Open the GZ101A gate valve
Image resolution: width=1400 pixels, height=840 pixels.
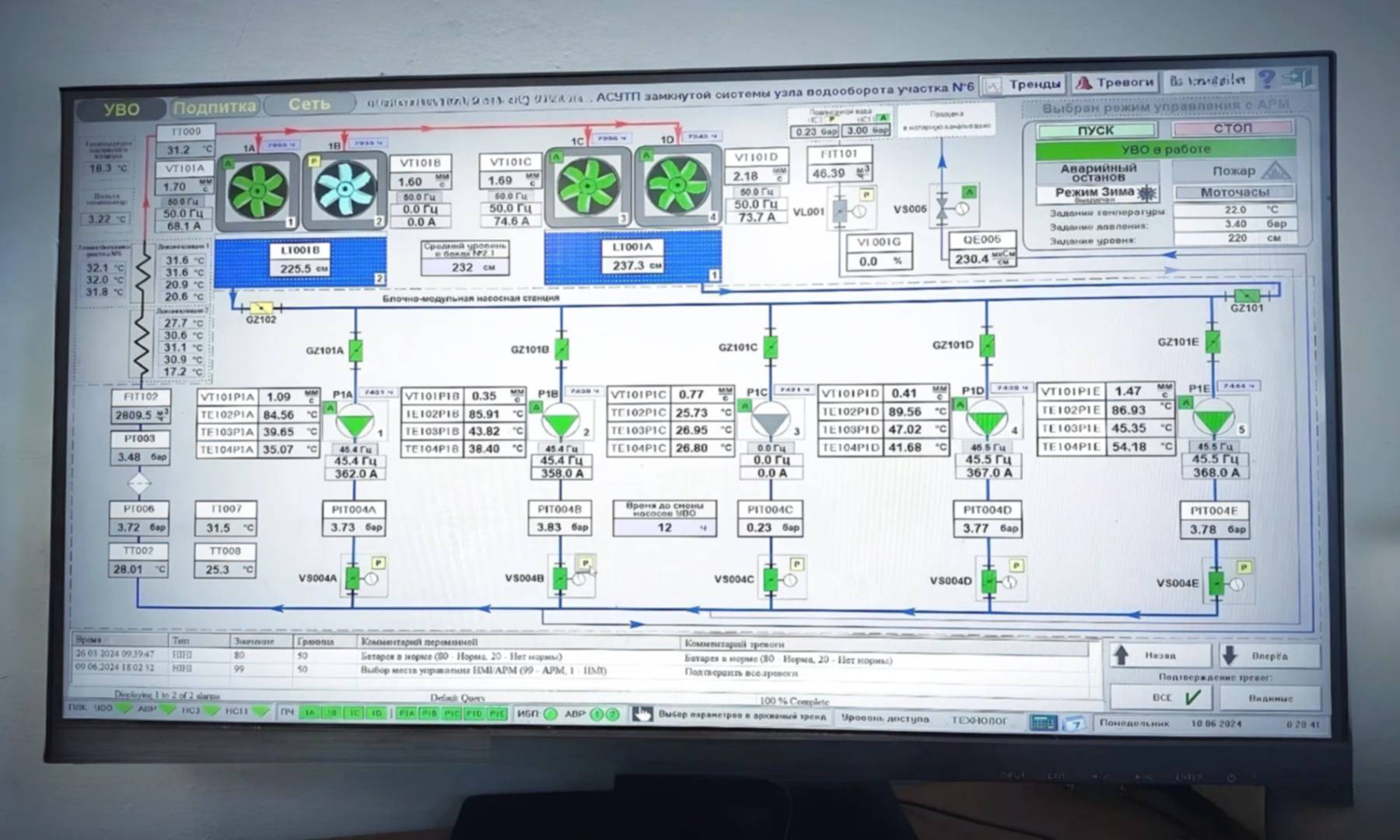tap(355, 350)
